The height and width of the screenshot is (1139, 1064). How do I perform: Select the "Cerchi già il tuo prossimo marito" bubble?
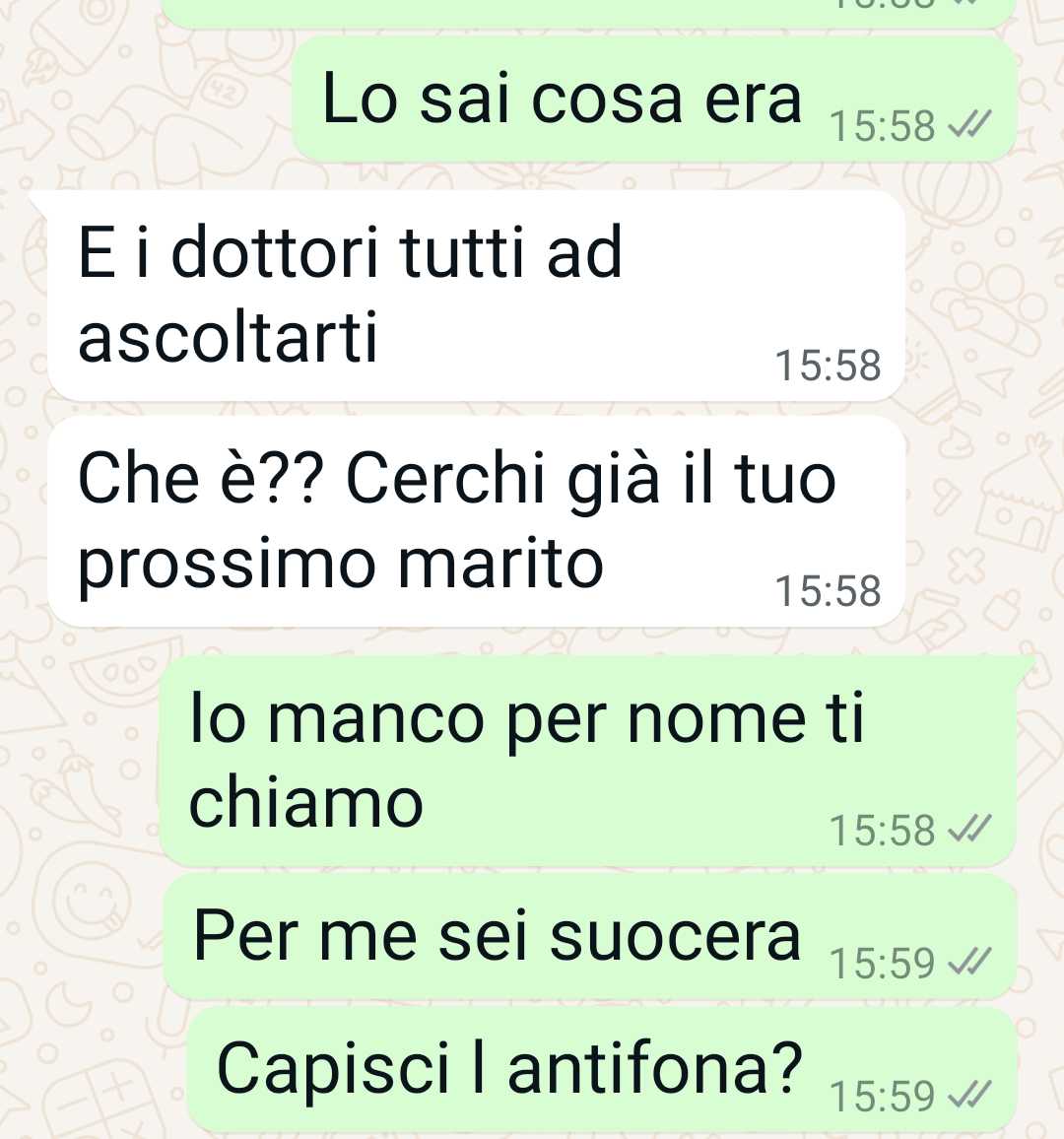pyautogui.click(x=477, y=521)
